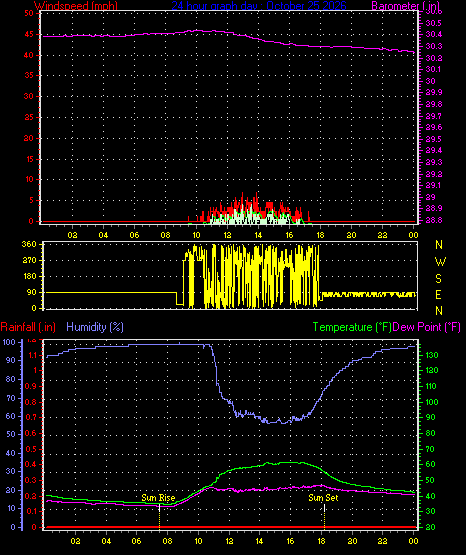Screen dimensions: 466x555
Task: Click the 'W' compass direction label
Action: pos(440,262)
